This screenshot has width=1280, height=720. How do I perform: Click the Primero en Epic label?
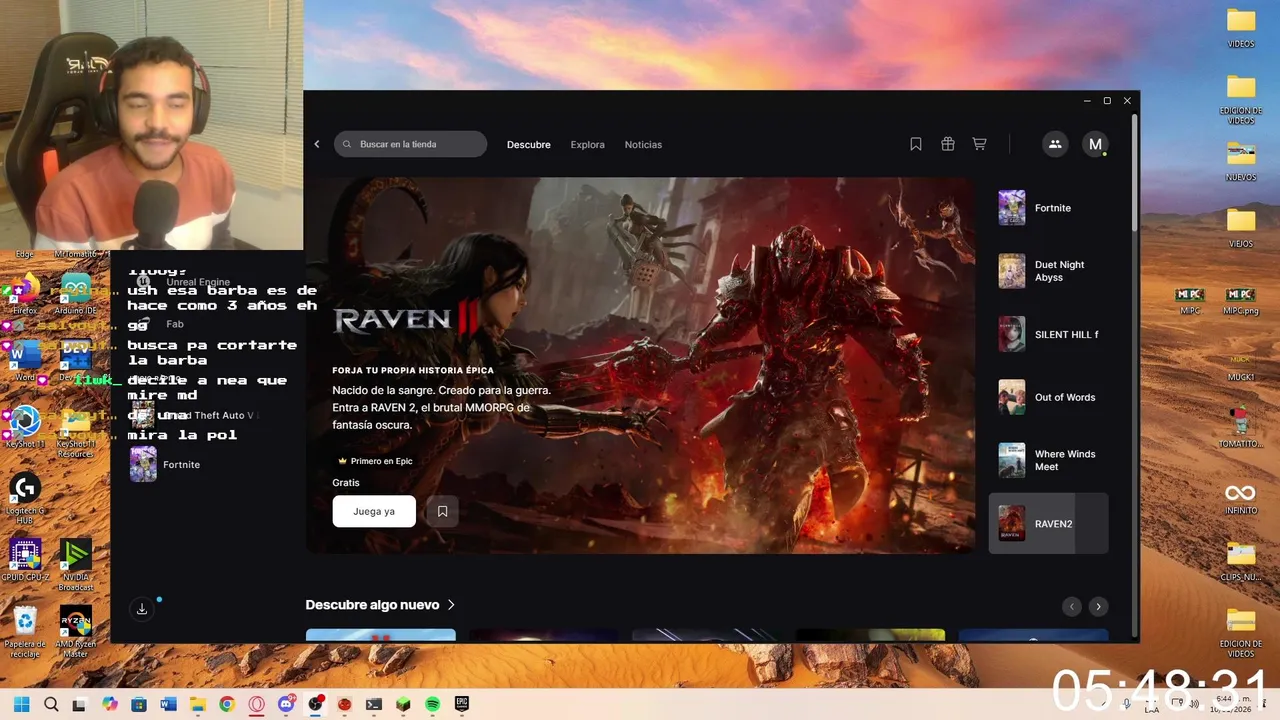[375, 461]
